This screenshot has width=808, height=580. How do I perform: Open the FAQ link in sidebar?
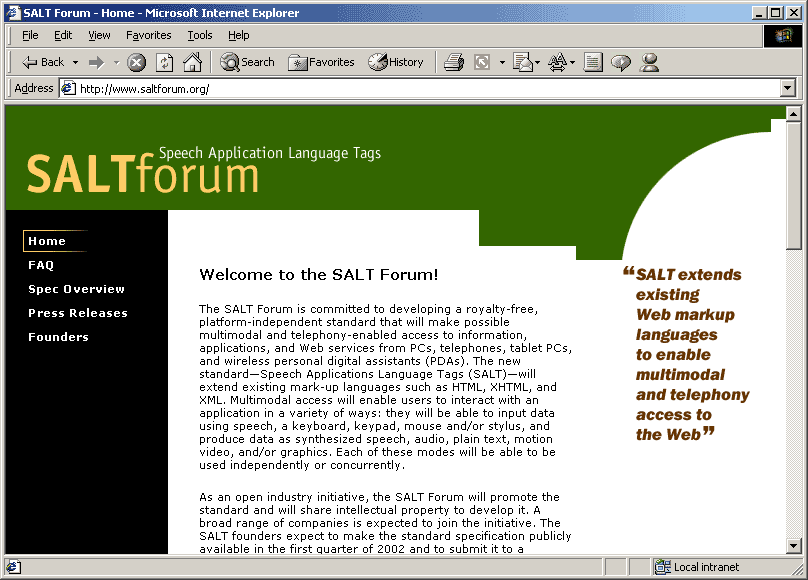coord(41,265)
